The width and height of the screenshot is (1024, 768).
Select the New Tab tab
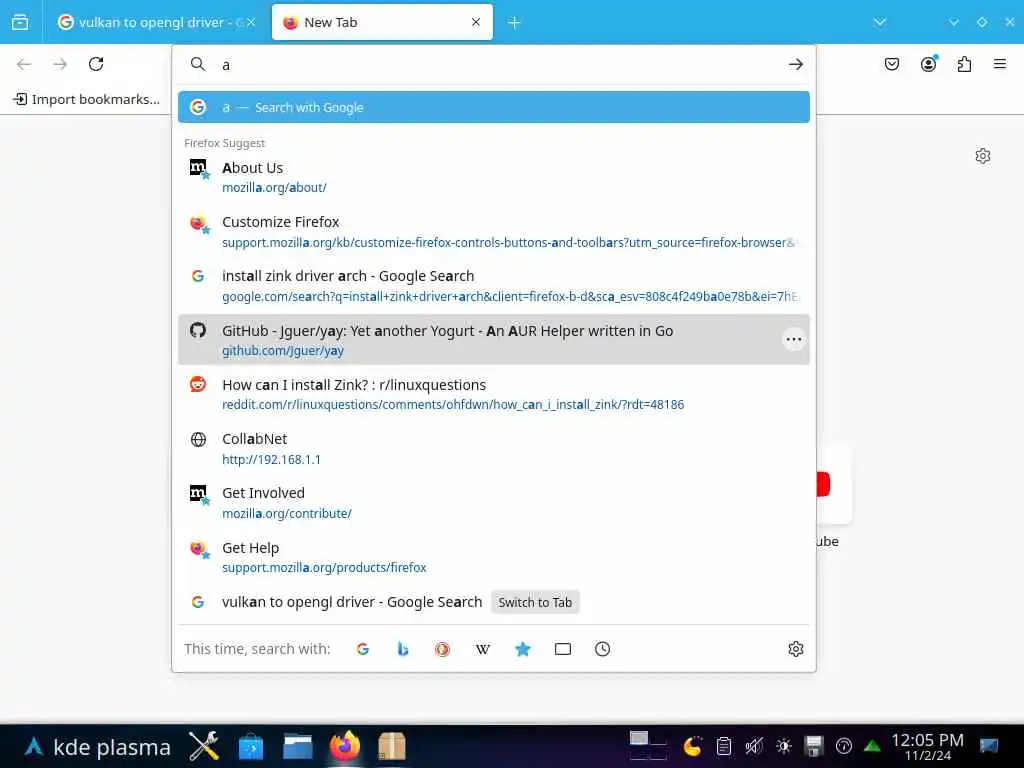[382, 22]
